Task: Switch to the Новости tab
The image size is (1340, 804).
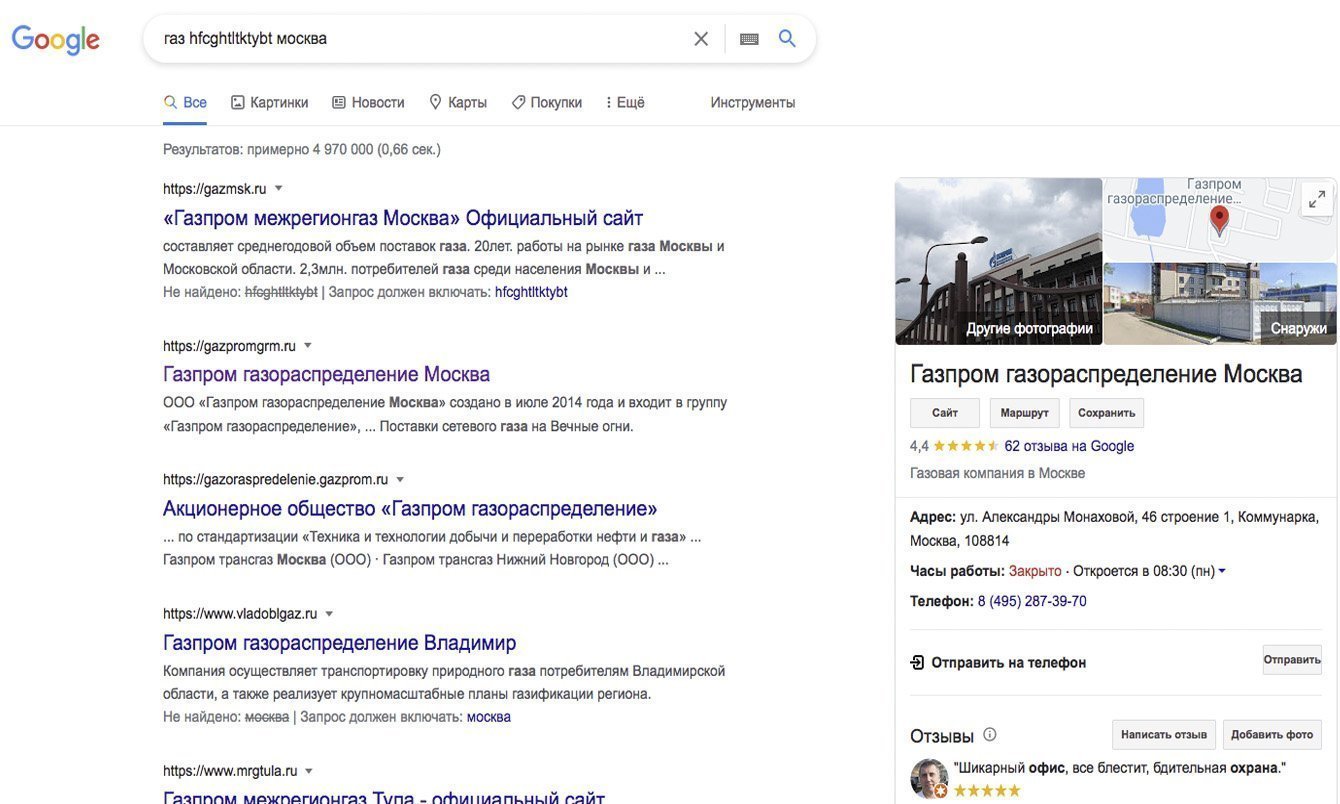Action: click(368, 102)
